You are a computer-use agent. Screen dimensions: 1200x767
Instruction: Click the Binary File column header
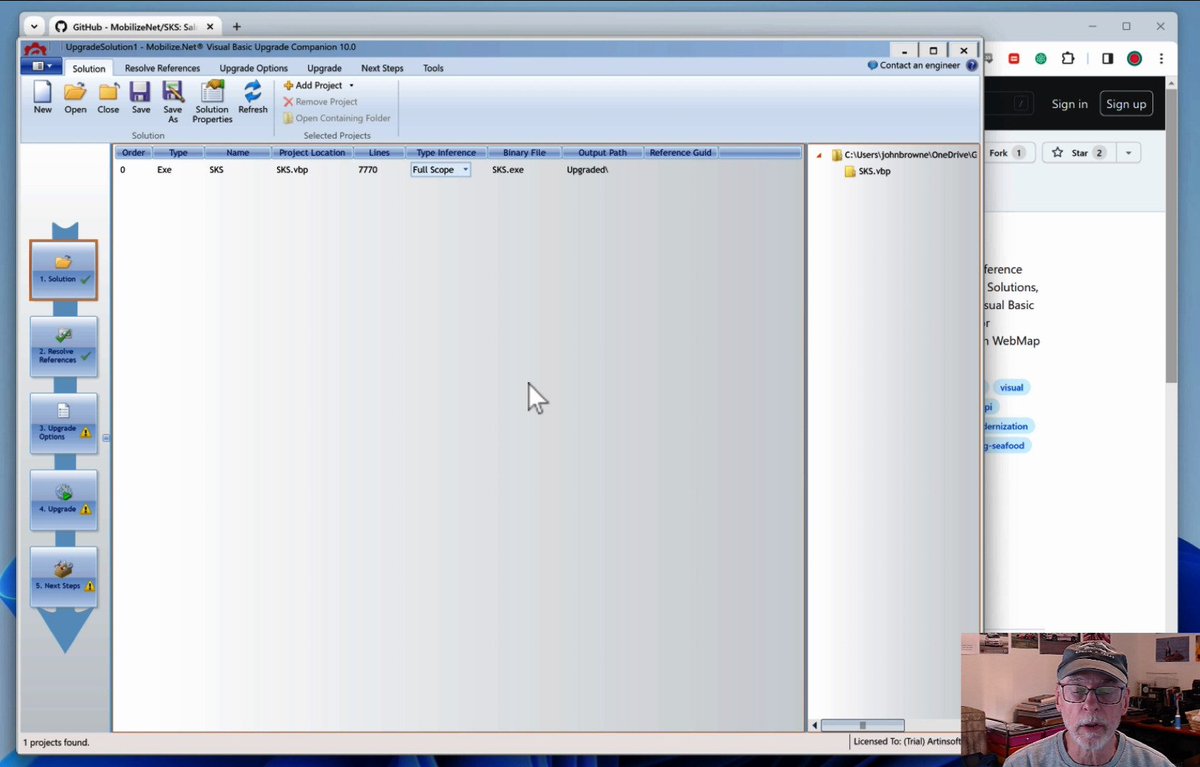point(524,153)
